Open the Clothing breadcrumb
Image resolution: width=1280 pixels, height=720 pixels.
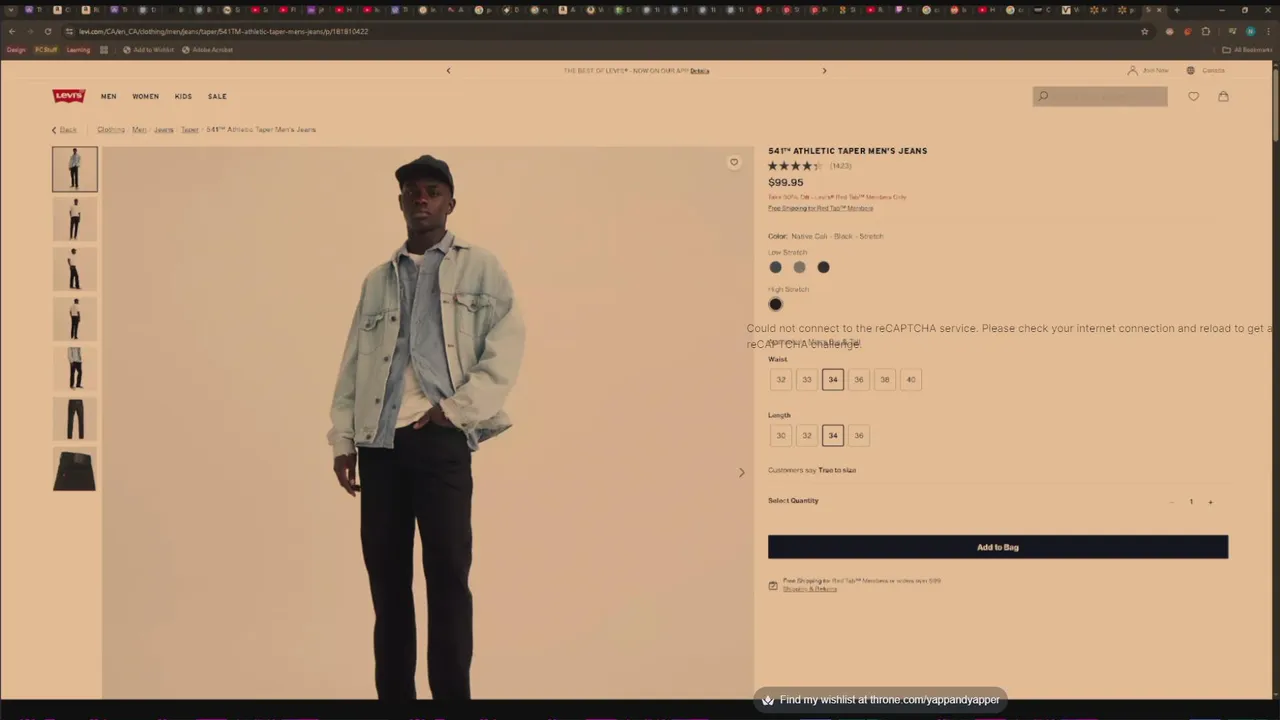(x=111, y=130)
